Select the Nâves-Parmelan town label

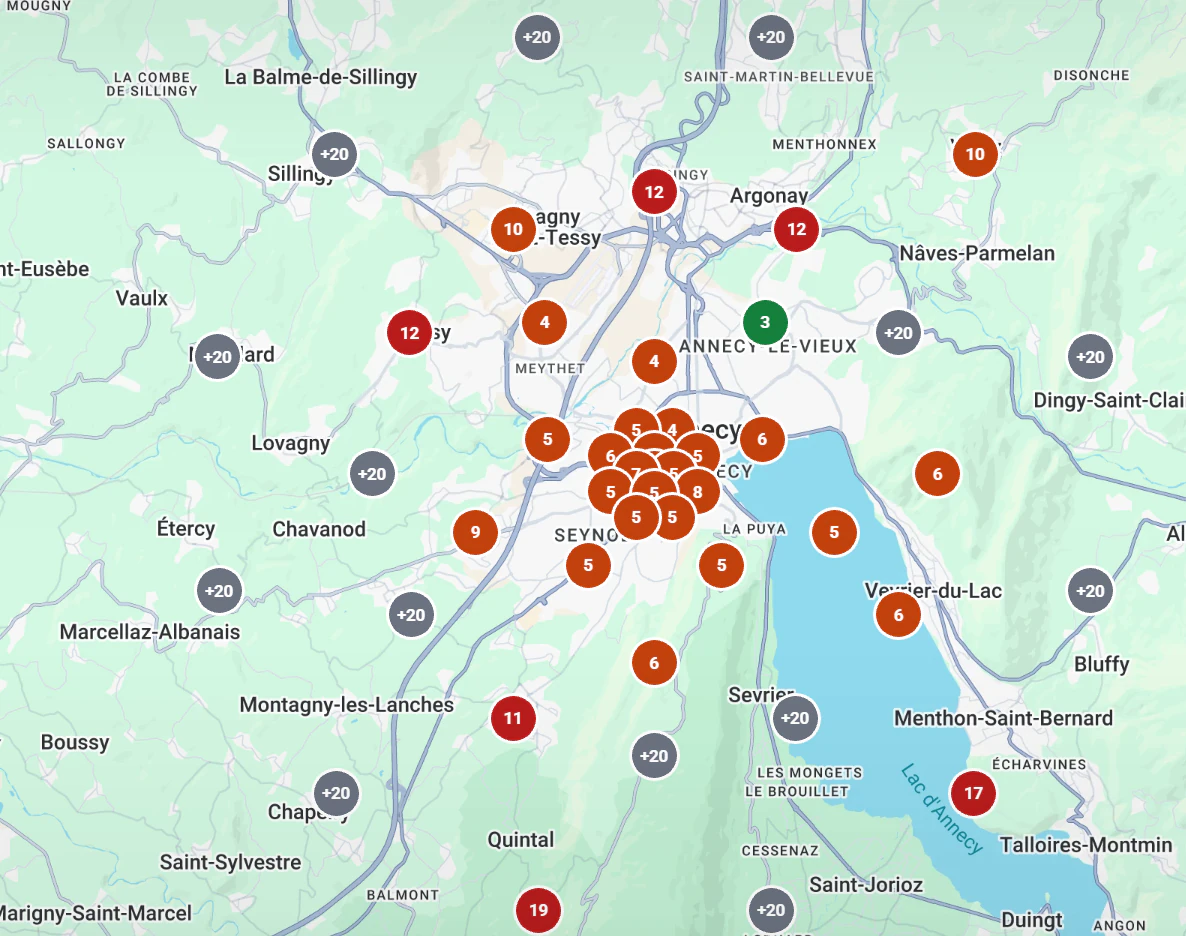[x=977, y=253]
